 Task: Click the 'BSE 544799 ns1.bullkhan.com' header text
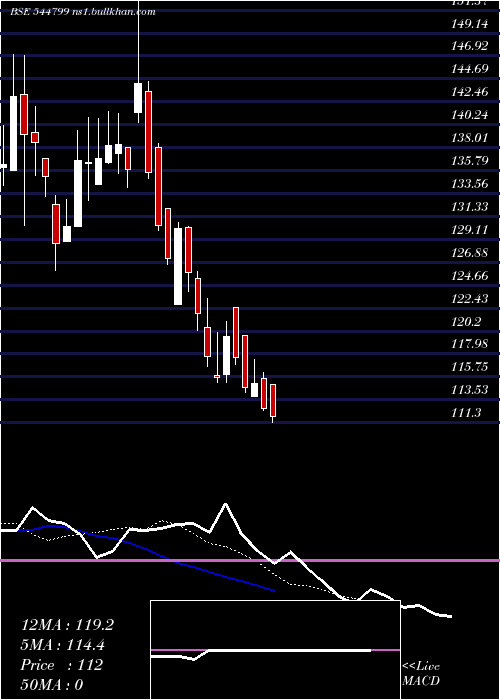(x=83, y=12)
